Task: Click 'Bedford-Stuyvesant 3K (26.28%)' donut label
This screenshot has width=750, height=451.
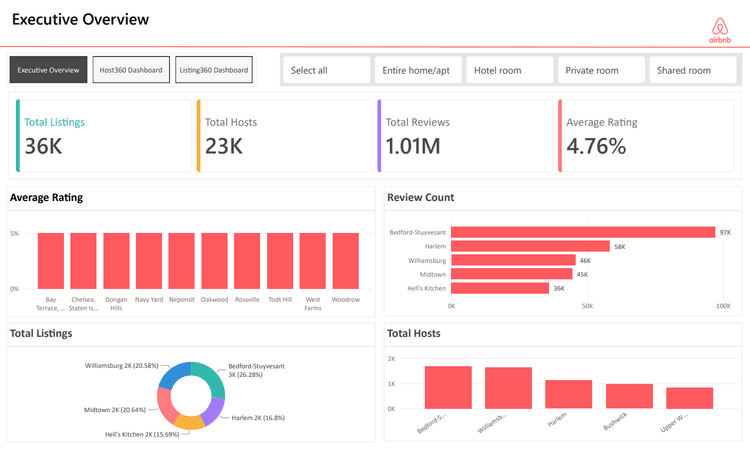Action: (x=256, y=370)
